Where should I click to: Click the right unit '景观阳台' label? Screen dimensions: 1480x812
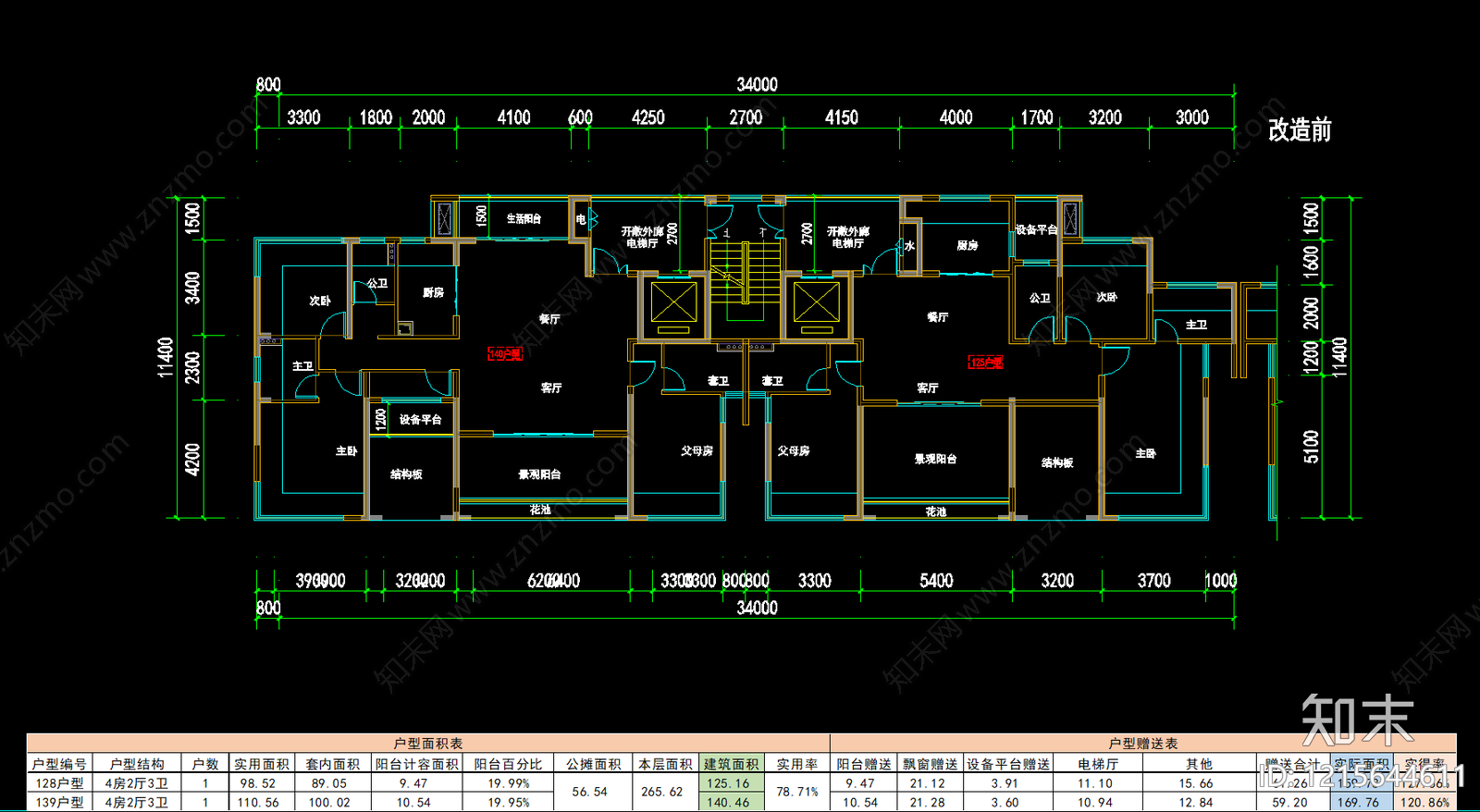point(935,459)
